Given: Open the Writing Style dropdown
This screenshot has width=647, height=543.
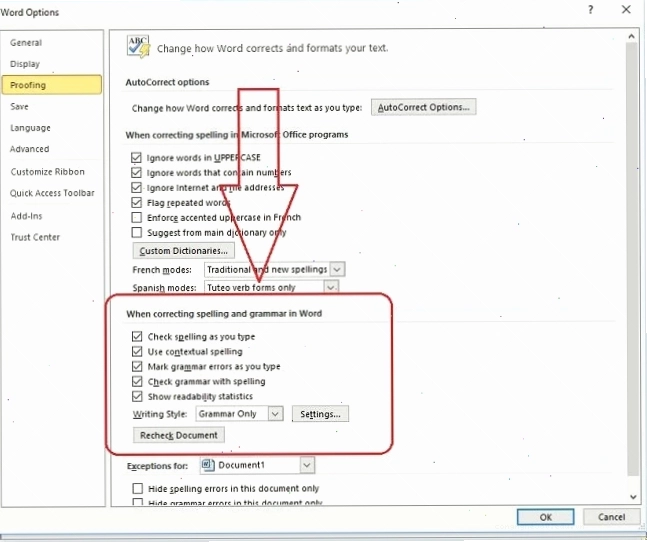Looking at the screenshot, I should 275,414.
